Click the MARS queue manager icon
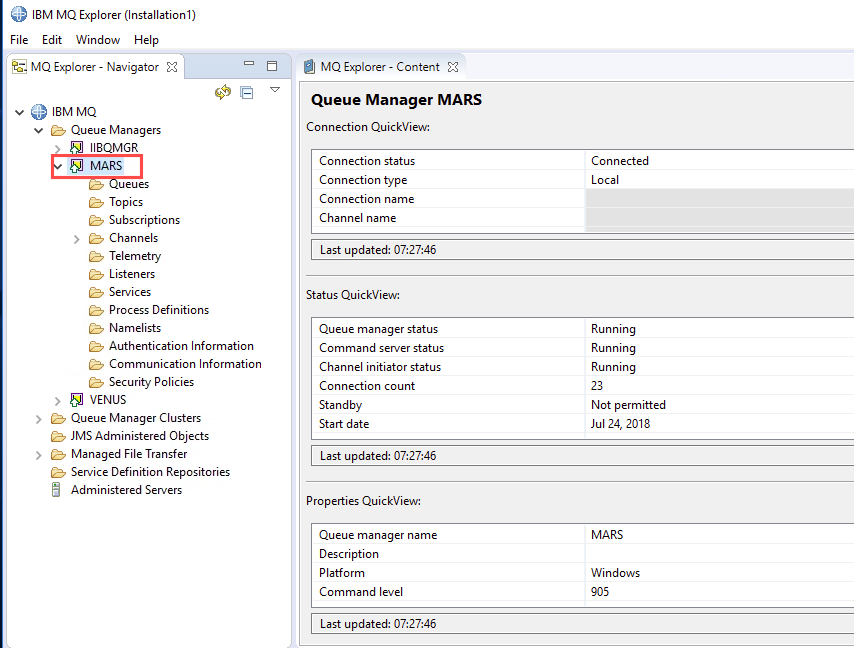This screenshot has height=648, width=854. click(x=77, y=166)
